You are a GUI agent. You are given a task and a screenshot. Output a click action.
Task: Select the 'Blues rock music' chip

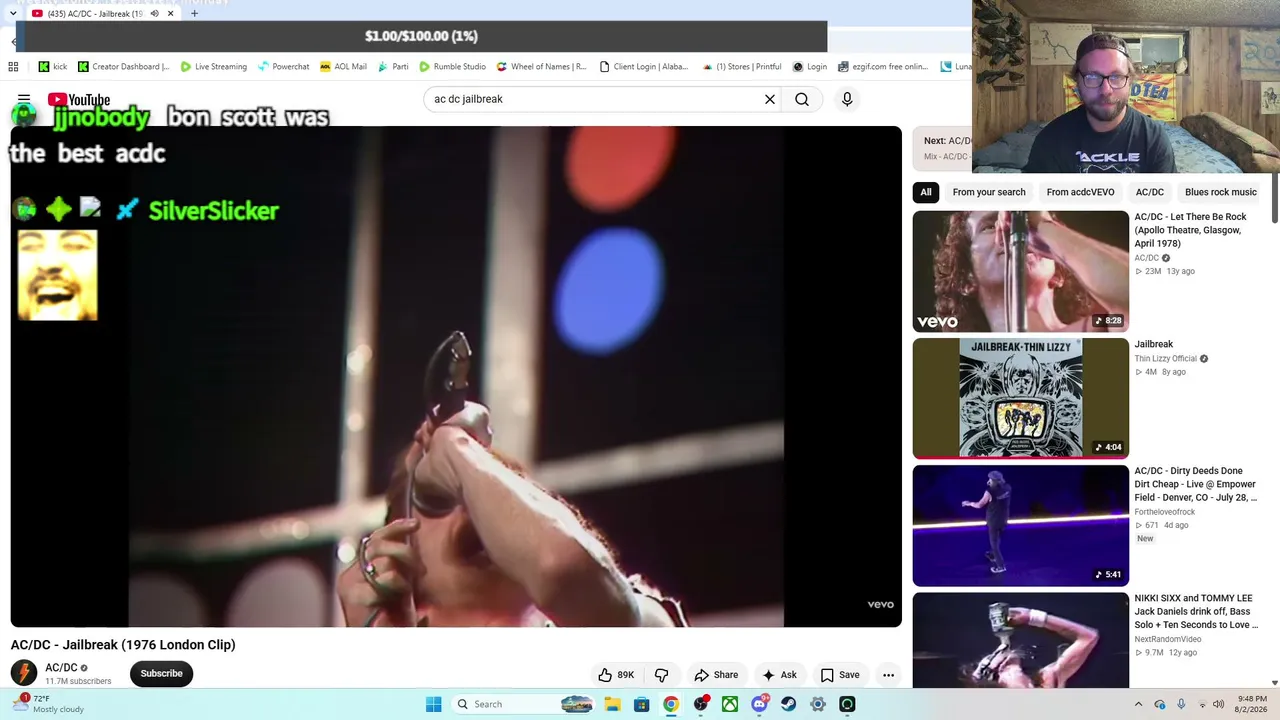tap(1220, 192)
